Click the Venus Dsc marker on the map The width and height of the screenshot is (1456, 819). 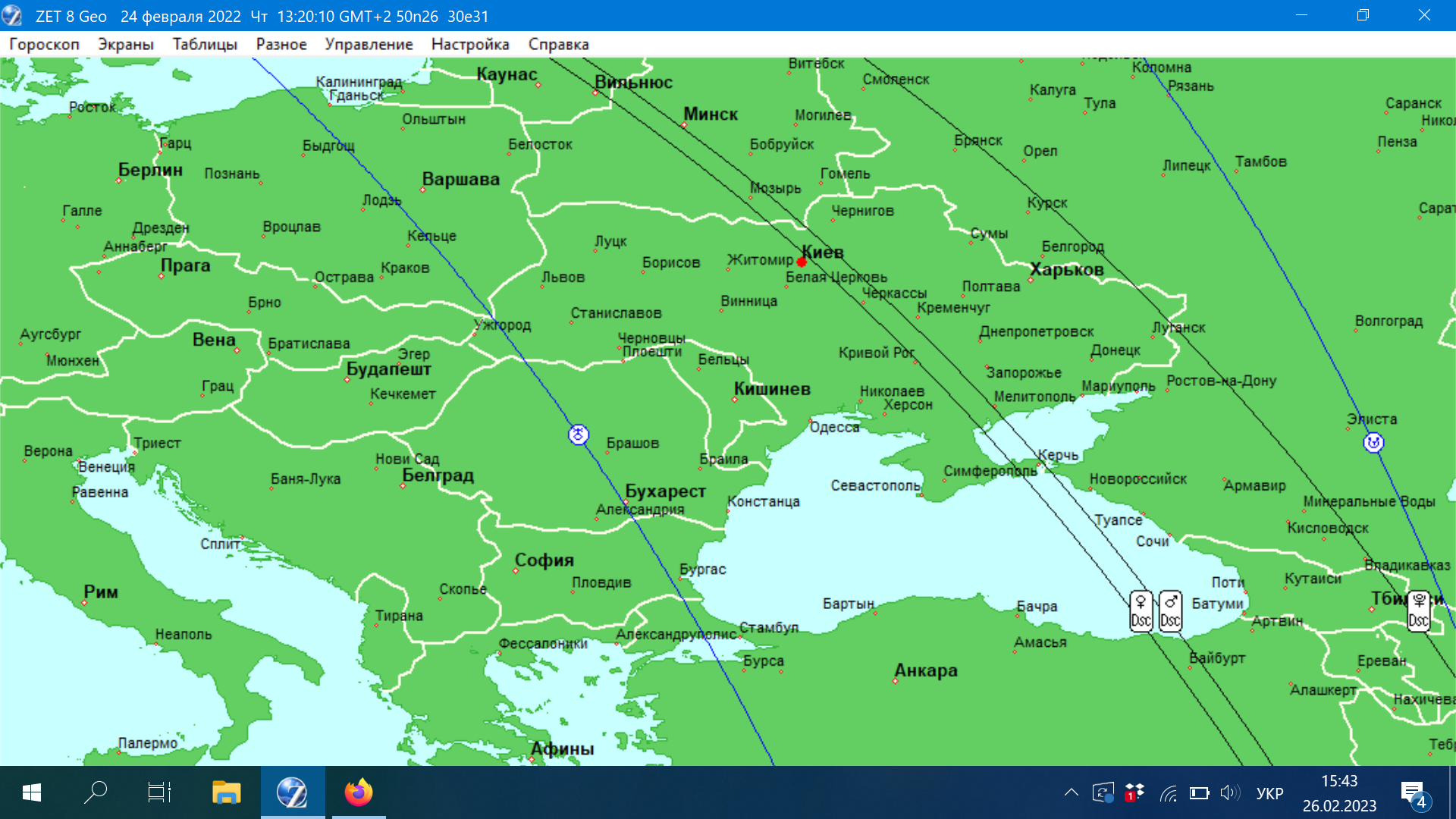coord(1141,611)
